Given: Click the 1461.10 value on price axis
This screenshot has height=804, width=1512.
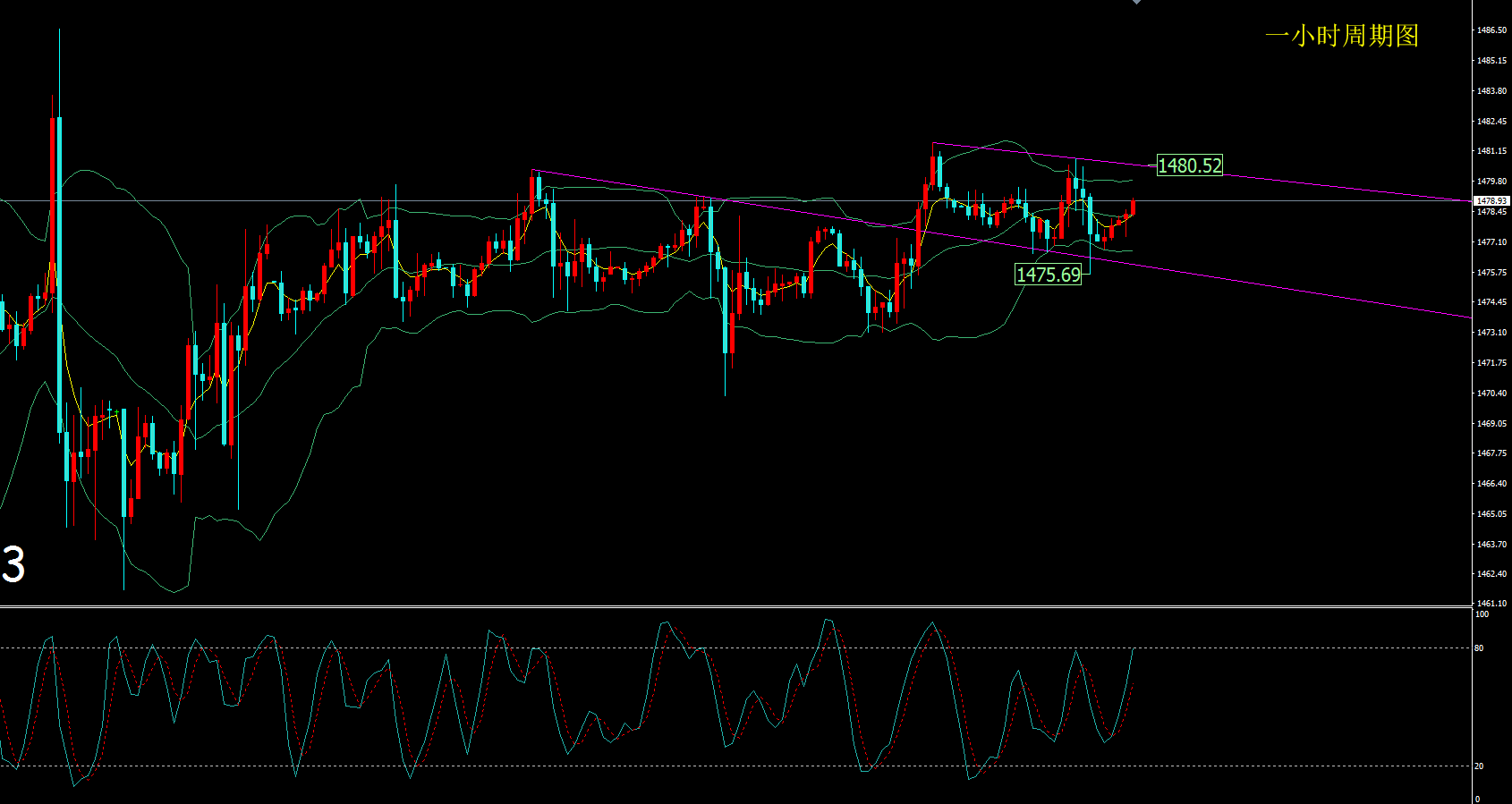Looking at the screenshot, I should (x=1491, y=604).
